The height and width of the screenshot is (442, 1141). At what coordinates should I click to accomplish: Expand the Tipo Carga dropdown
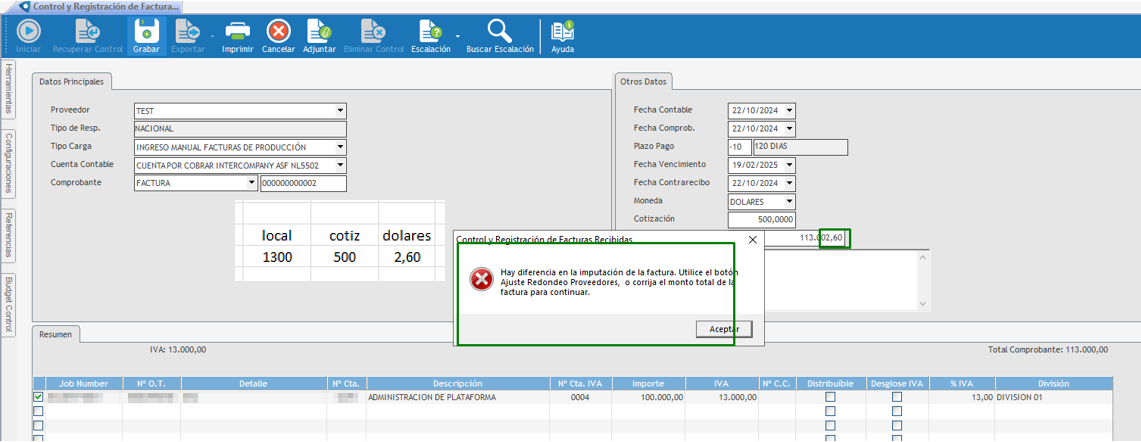tap(340, 147)
